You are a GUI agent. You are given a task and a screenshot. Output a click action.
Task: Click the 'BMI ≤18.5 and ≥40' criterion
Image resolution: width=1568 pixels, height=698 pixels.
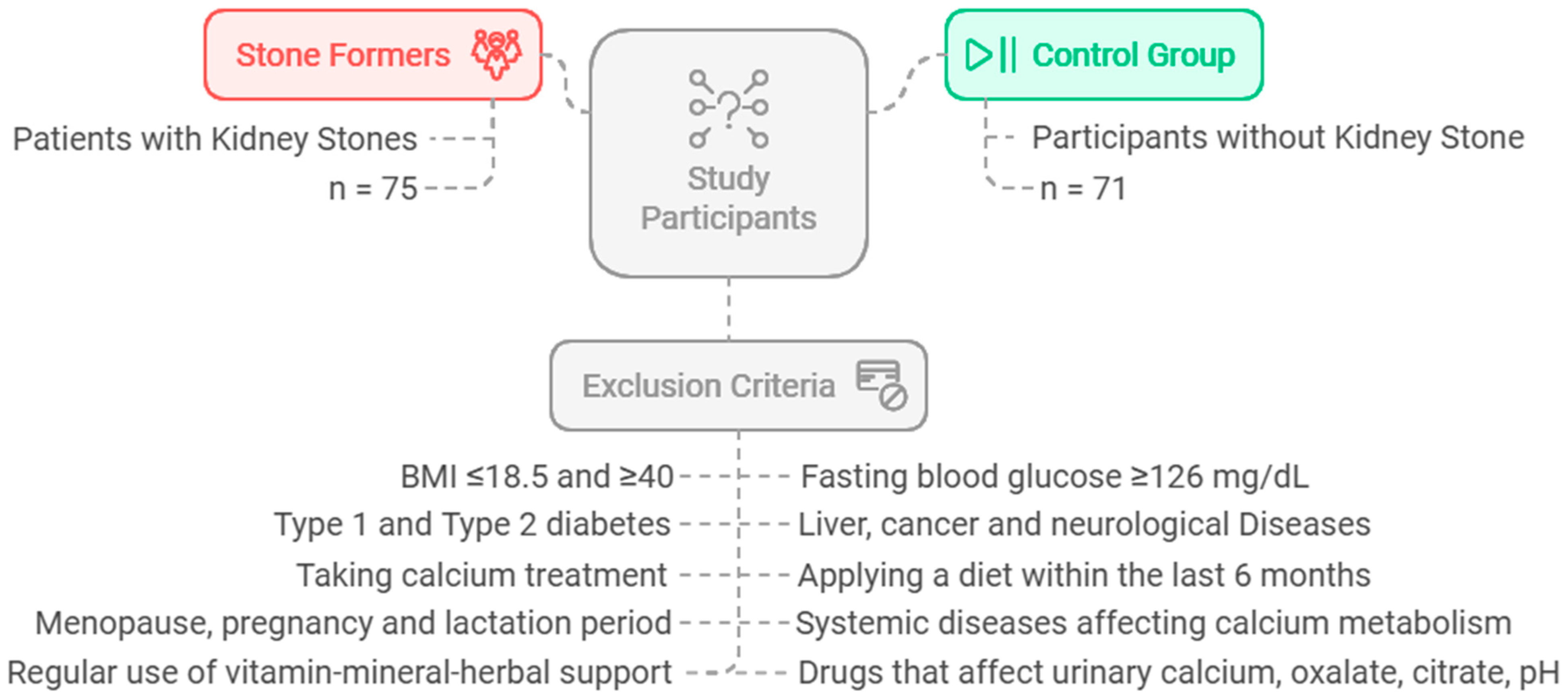coord(537,476)
